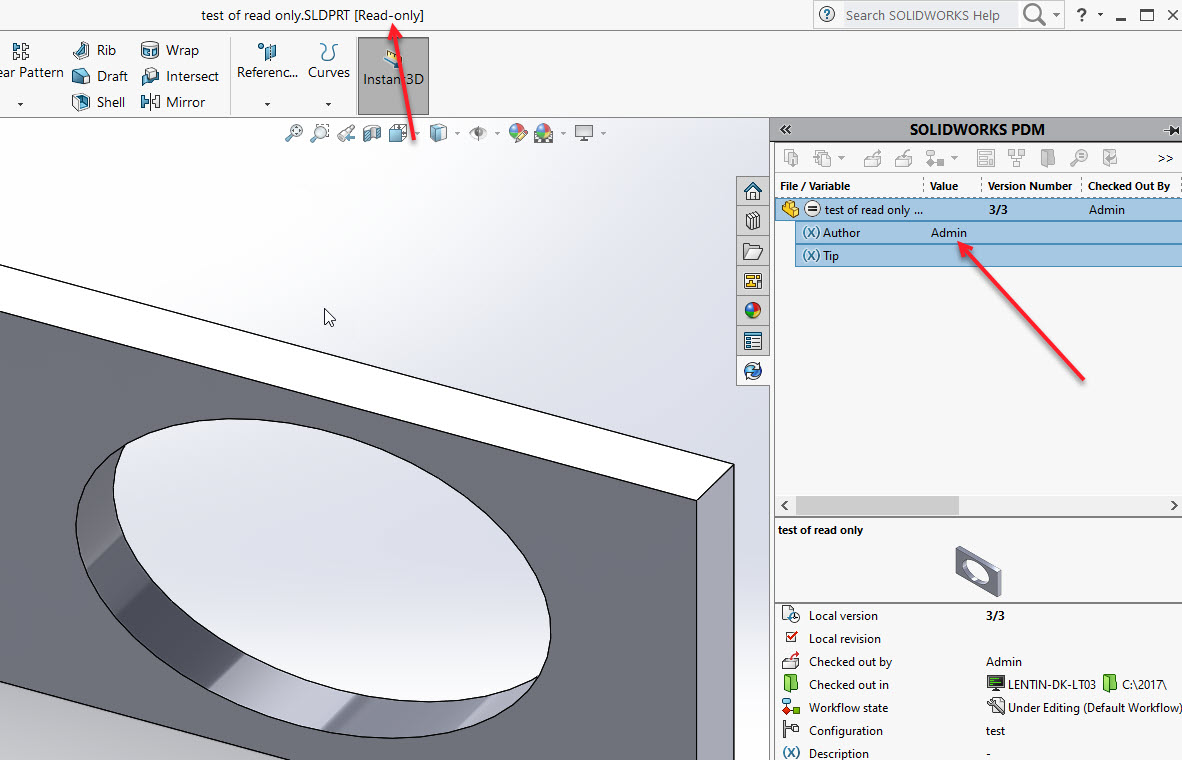Expand the Reference Geometry dropdown

(x=267, y=103)
